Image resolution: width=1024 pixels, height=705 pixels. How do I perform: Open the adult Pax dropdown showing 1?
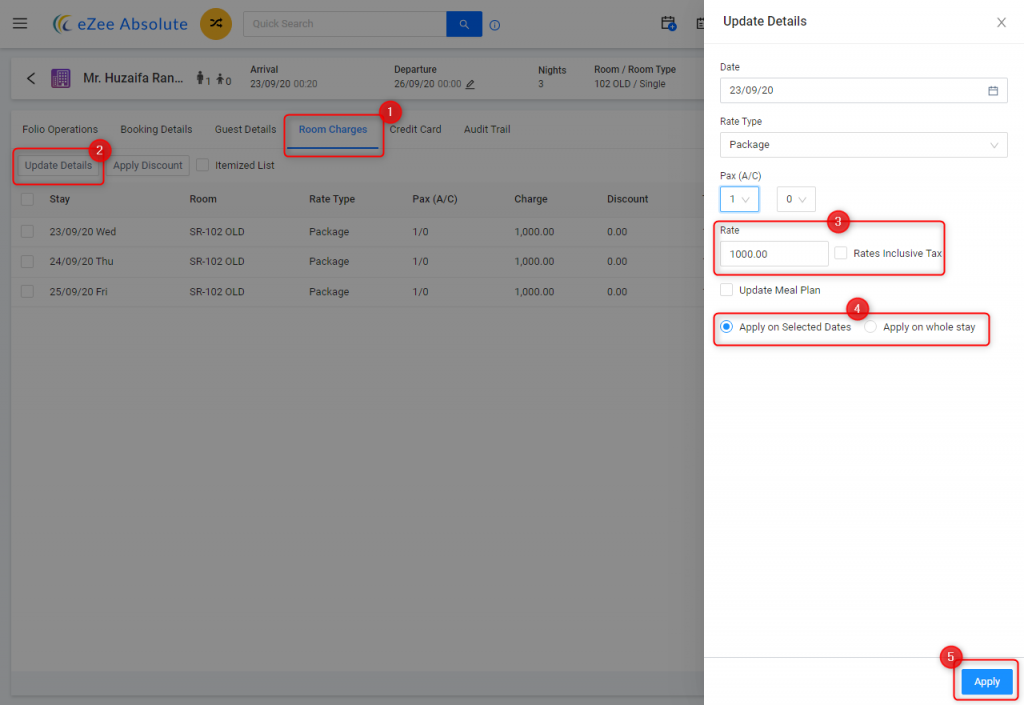[739, 199]
